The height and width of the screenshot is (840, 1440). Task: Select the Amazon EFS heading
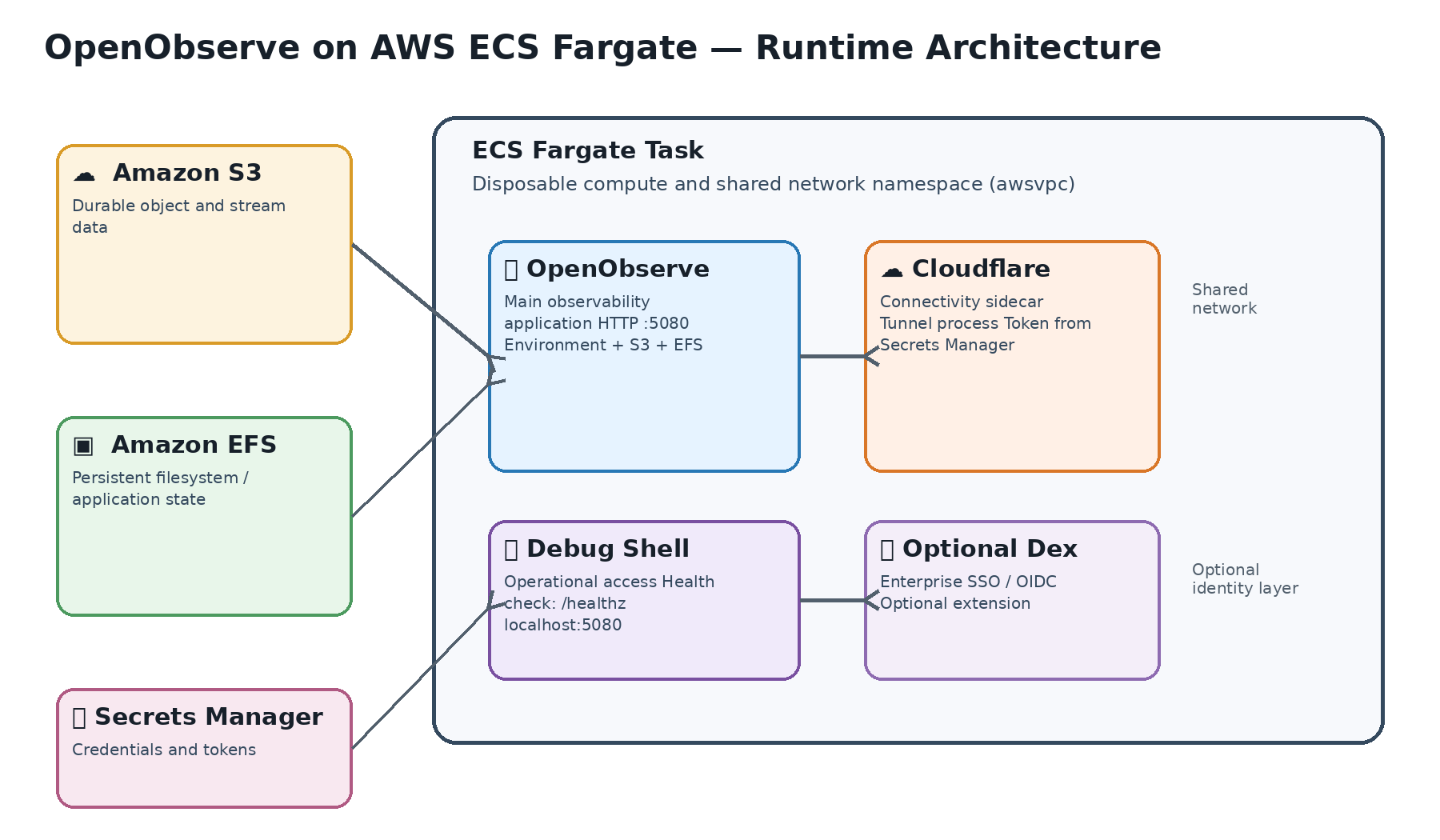click(194, 445)
